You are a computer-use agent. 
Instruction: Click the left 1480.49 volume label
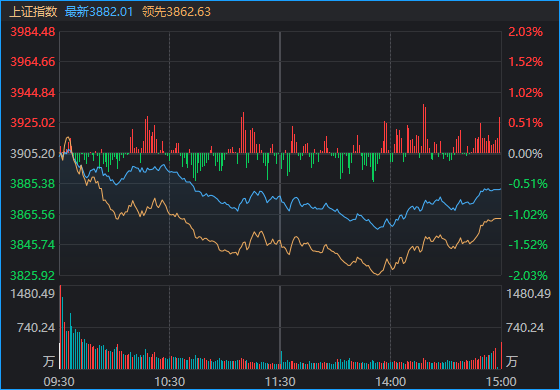pos(33,294)
